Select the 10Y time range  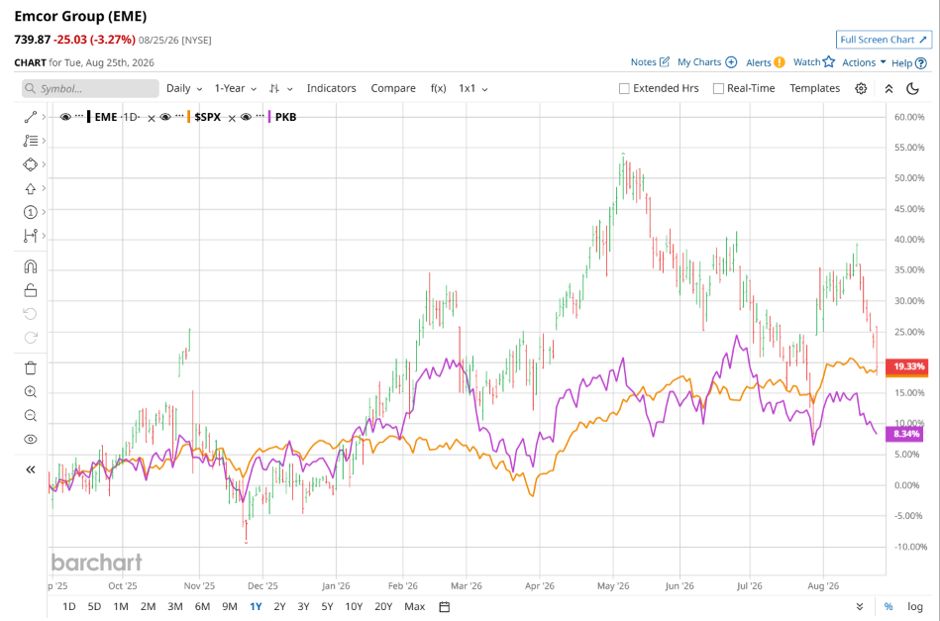pos(354,607)
